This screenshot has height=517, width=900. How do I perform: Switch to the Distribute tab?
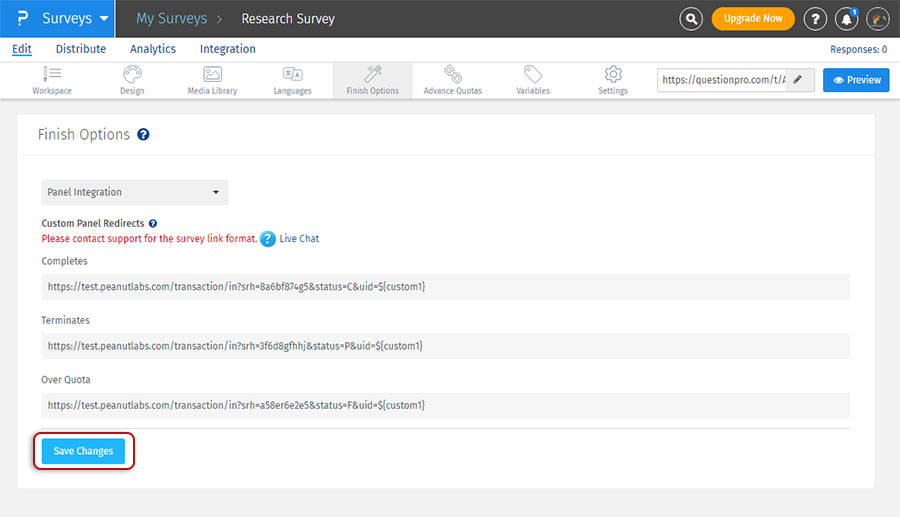[x=81, y=49]
